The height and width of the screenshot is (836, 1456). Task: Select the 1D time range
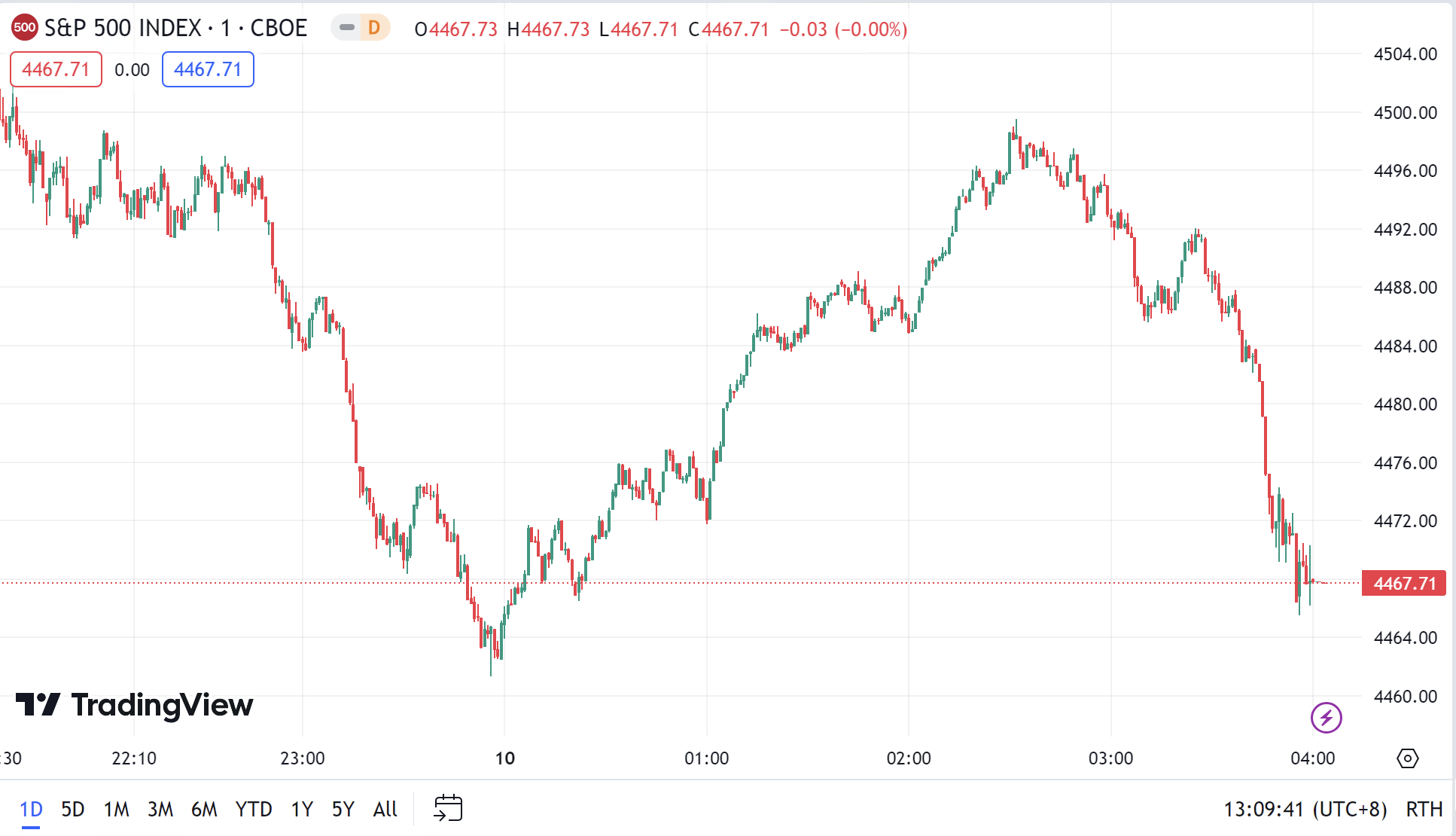[x=31, y=809]
